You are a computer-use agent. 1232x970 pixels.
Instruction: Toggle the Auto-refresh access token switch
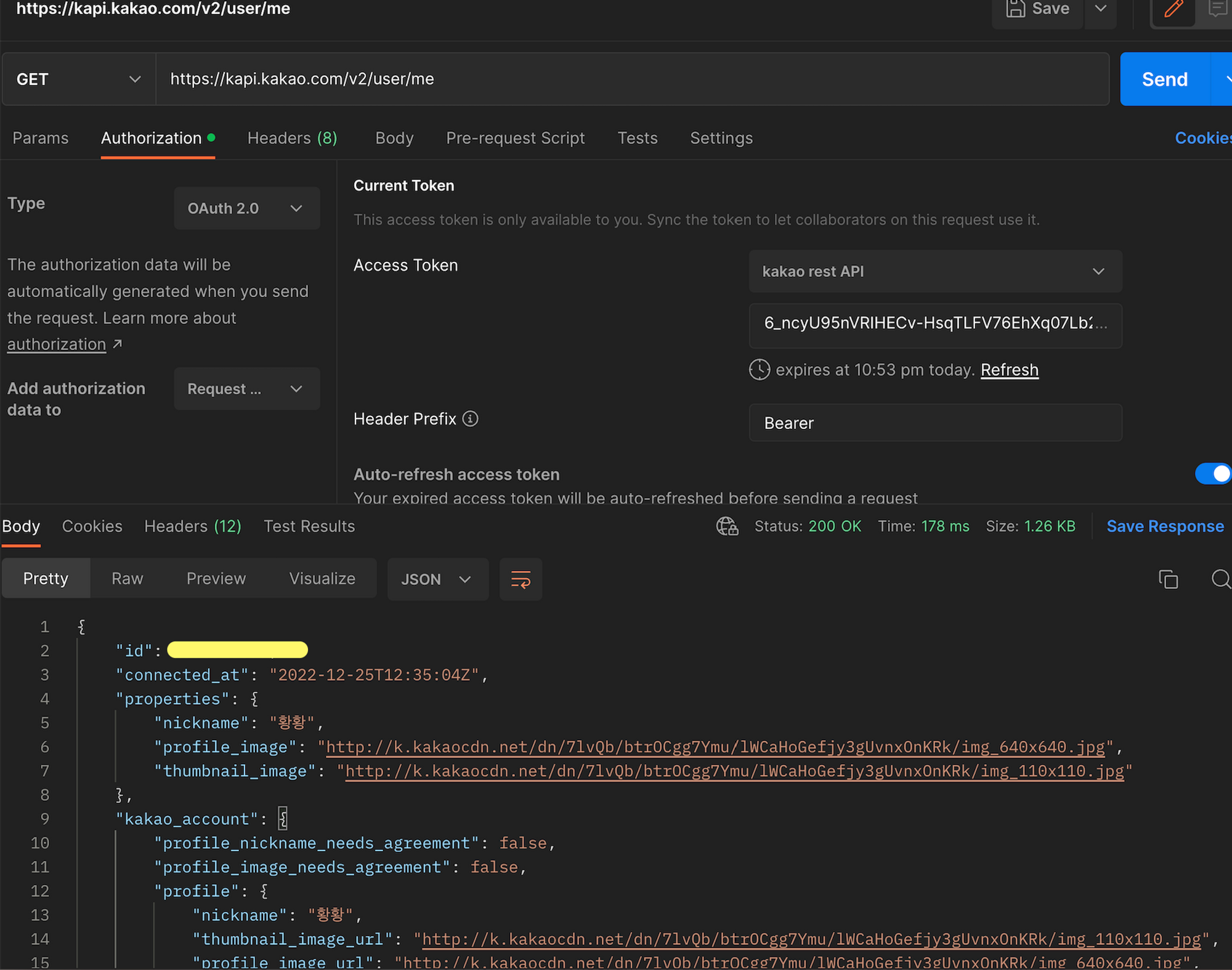coord(1212,473)
